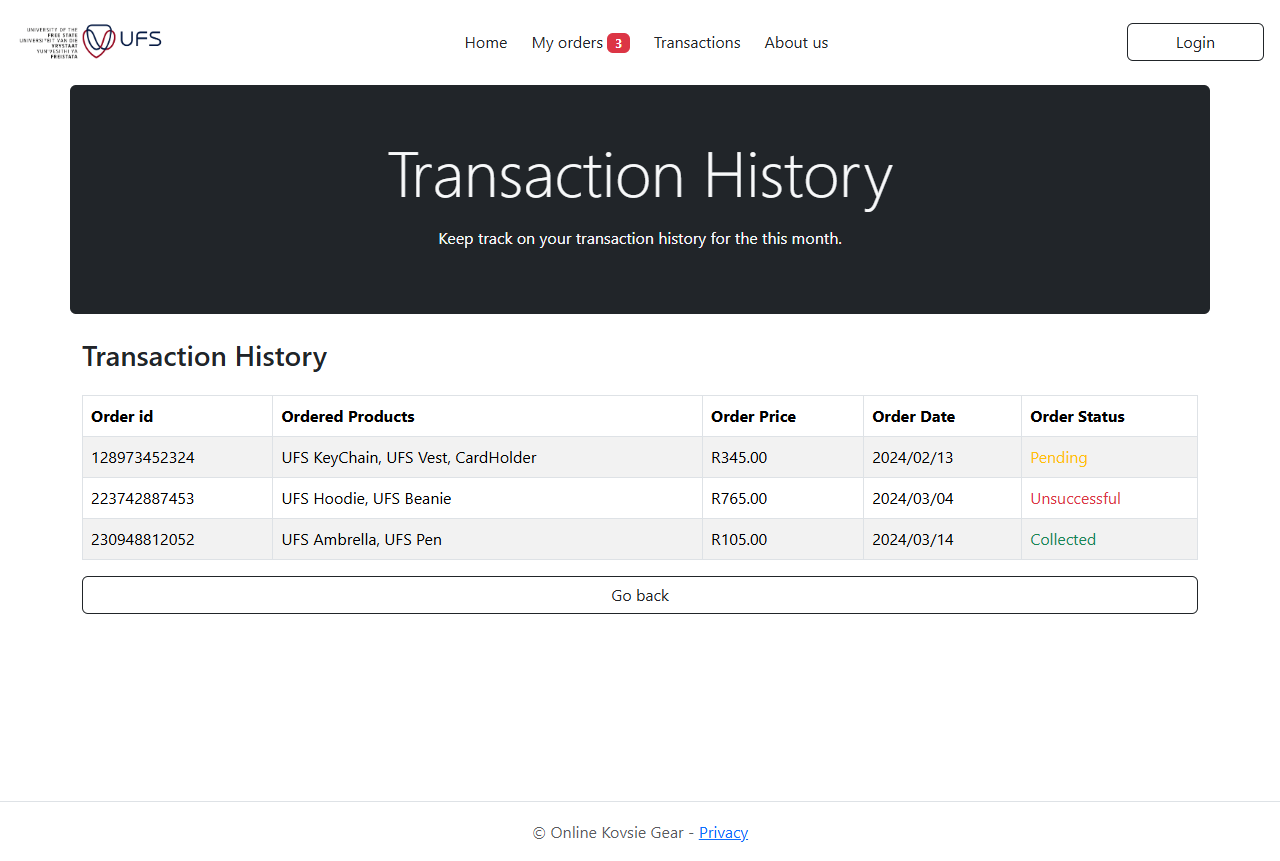Open the Home nav link
The height and width of the screenshot is (861, 1280).
[x=486, y=42]
